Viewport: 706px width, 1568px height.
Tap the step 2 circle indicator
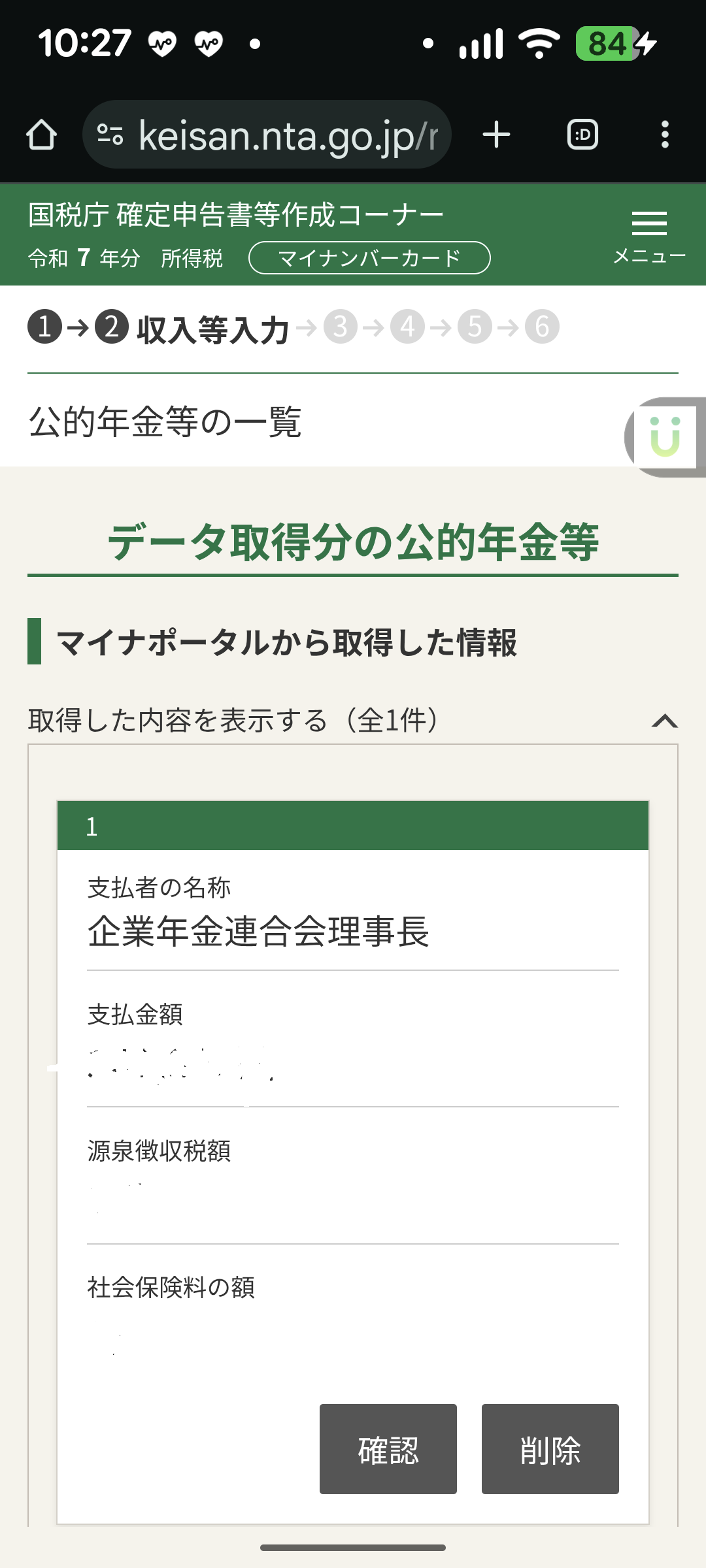point(112,327)
